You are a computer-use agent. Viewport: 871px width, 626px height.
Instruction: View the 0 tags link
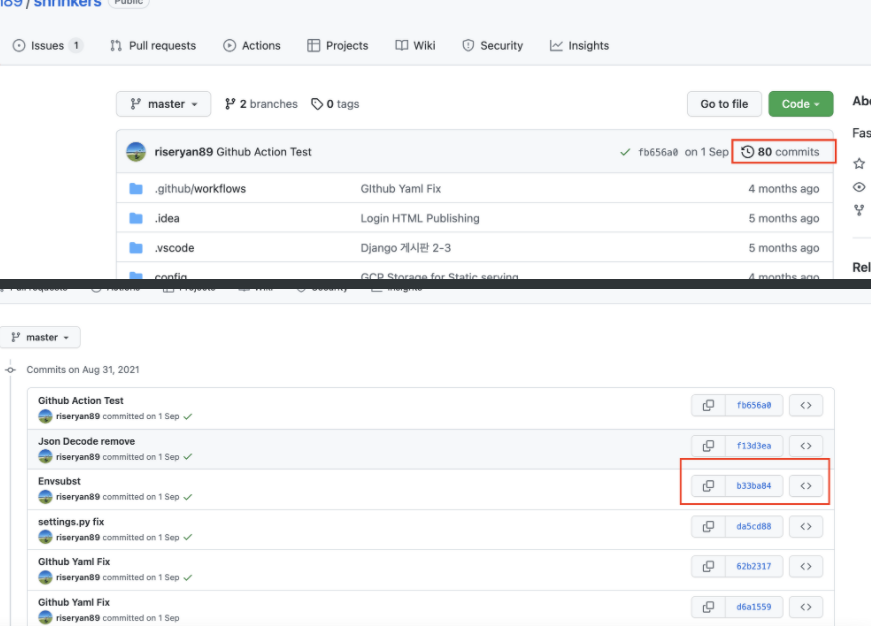tap(335, 104)
